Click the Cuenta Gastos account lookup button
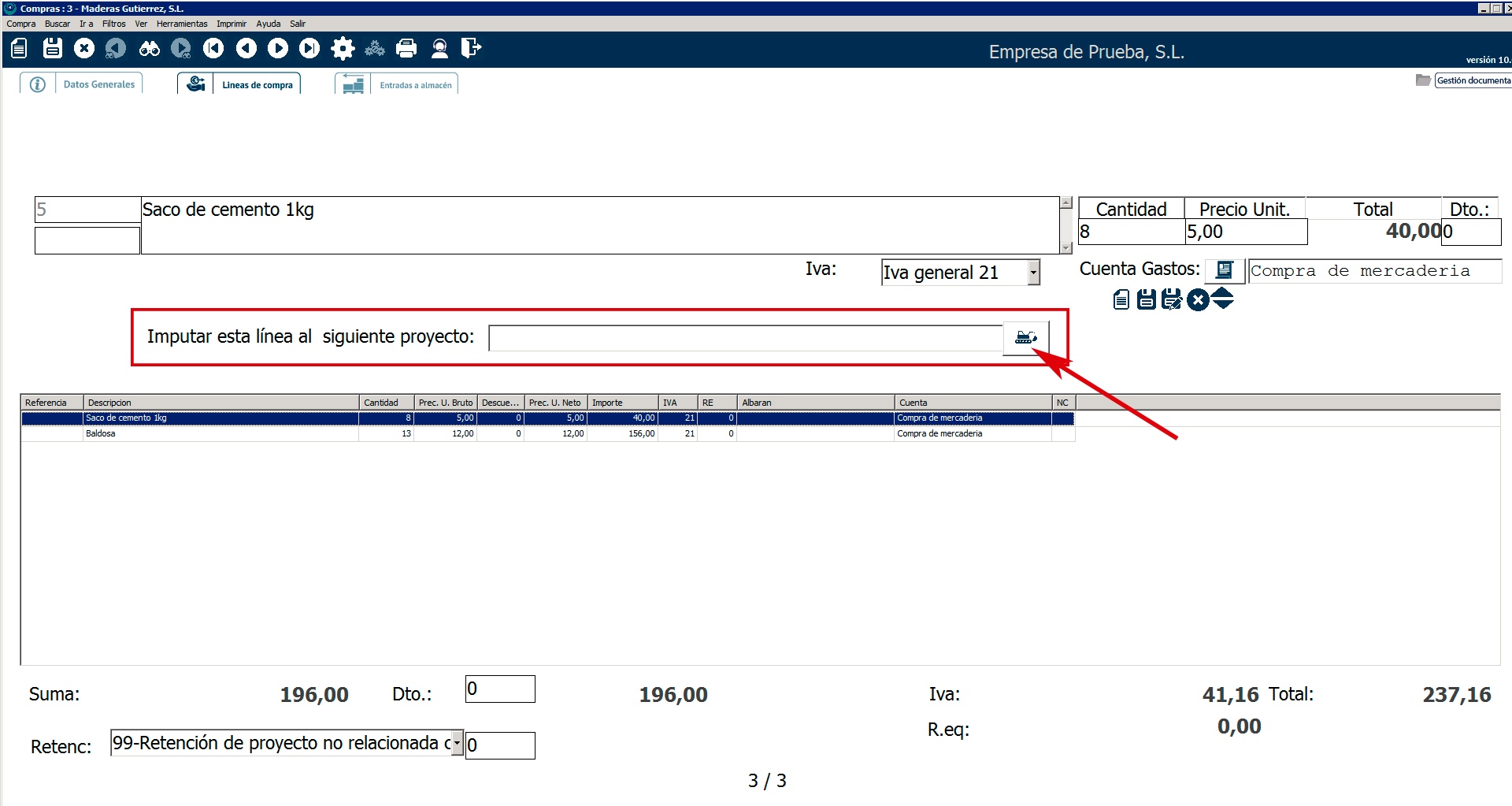The height and width of the screenshot is (806, 1512). 1224,270
